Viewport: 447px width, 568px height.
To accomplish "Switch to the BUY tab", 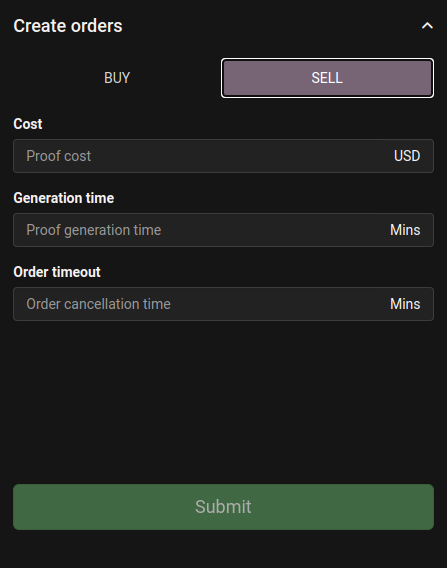I will 117,78.
